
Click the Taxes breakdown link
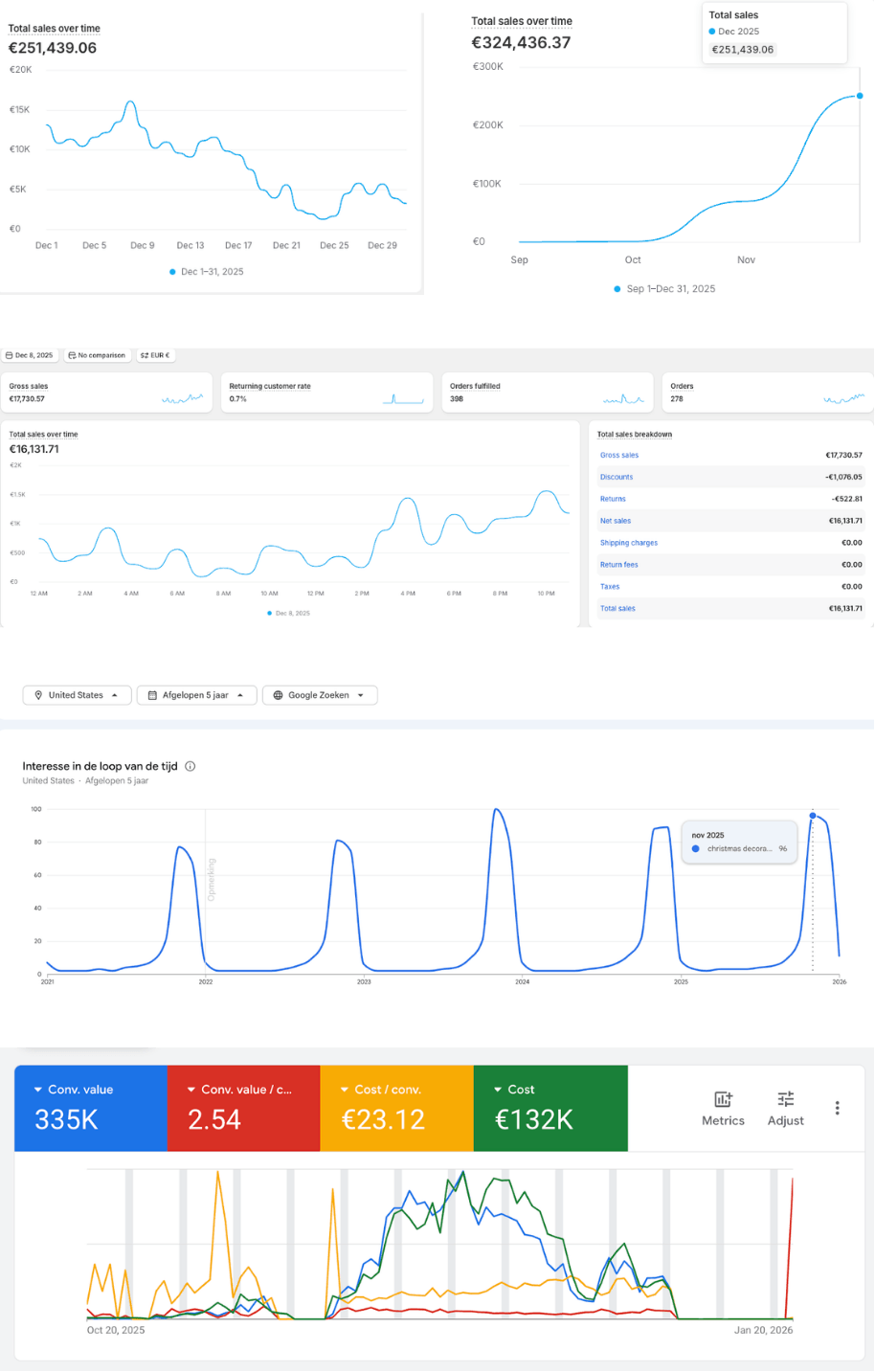pyautogui.click(x=610, y=587)
